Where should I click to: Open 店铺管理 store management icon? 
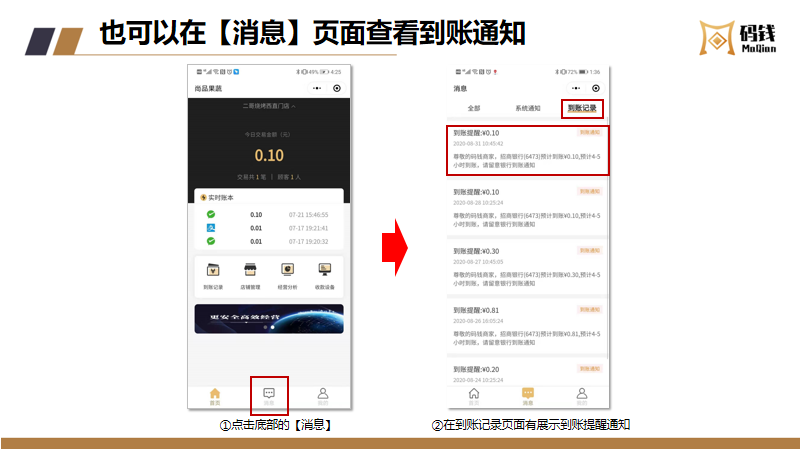pos(250,274)
